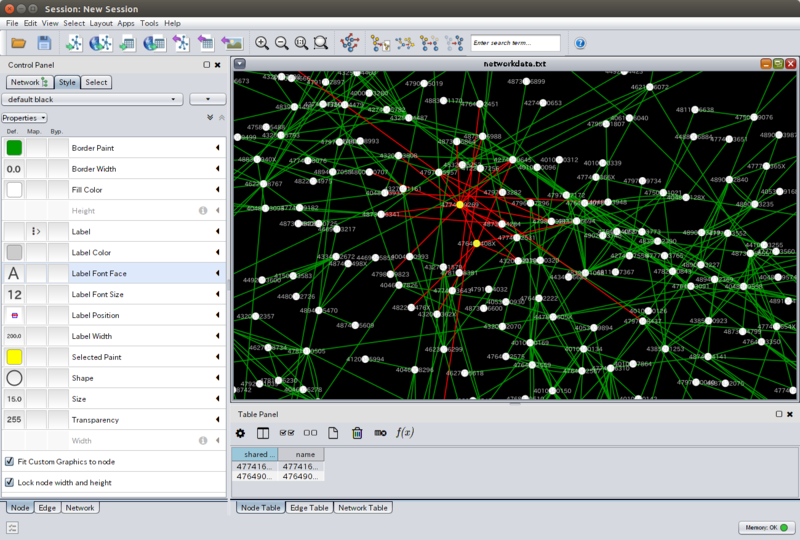Switch to the Edge style tab
Screen dimensions: 800x540
click(47, 507)
